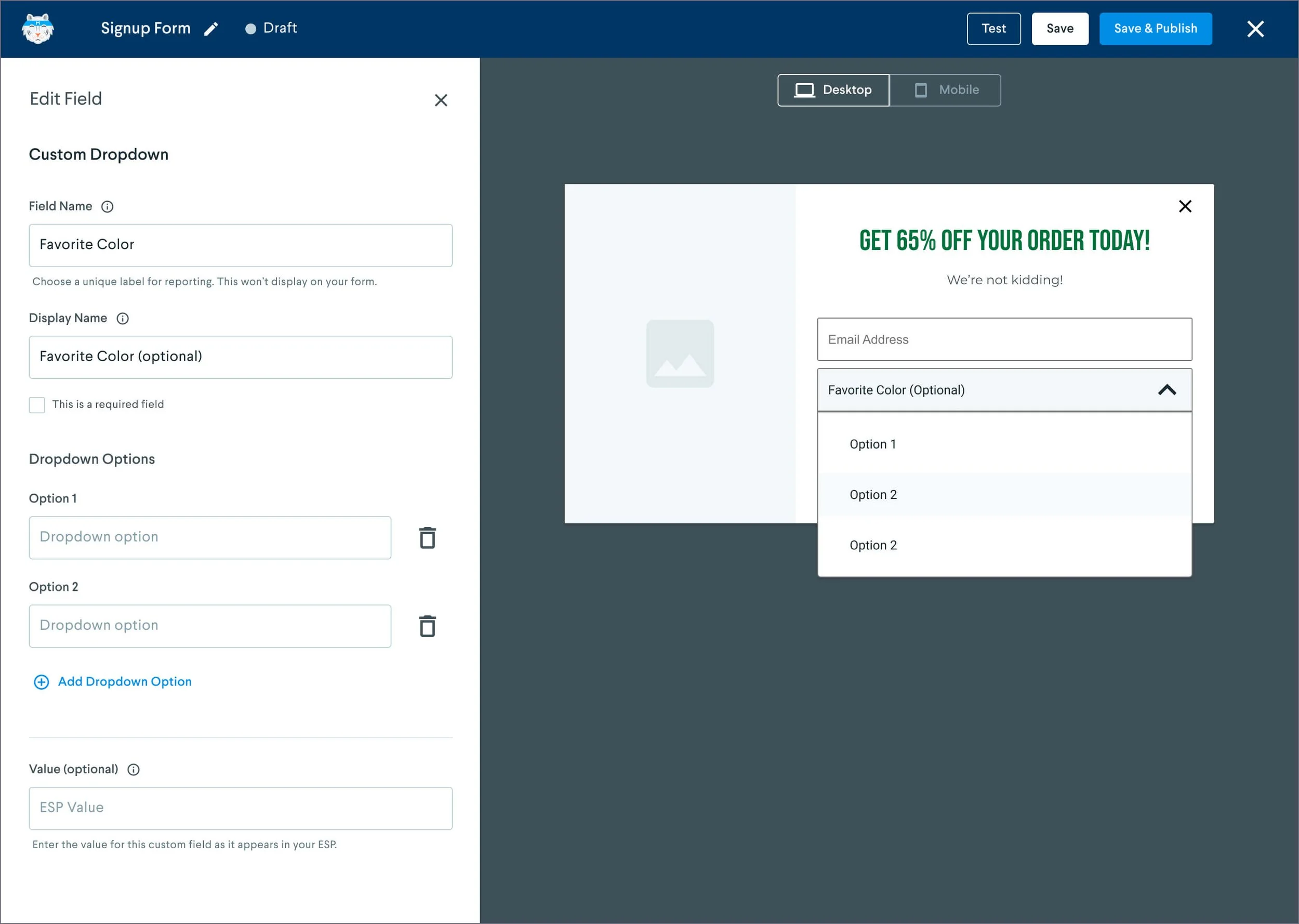Delete Option 1 using trash icon
Viewport: 1299px width, 924px height.
click(x=427, y=538)
